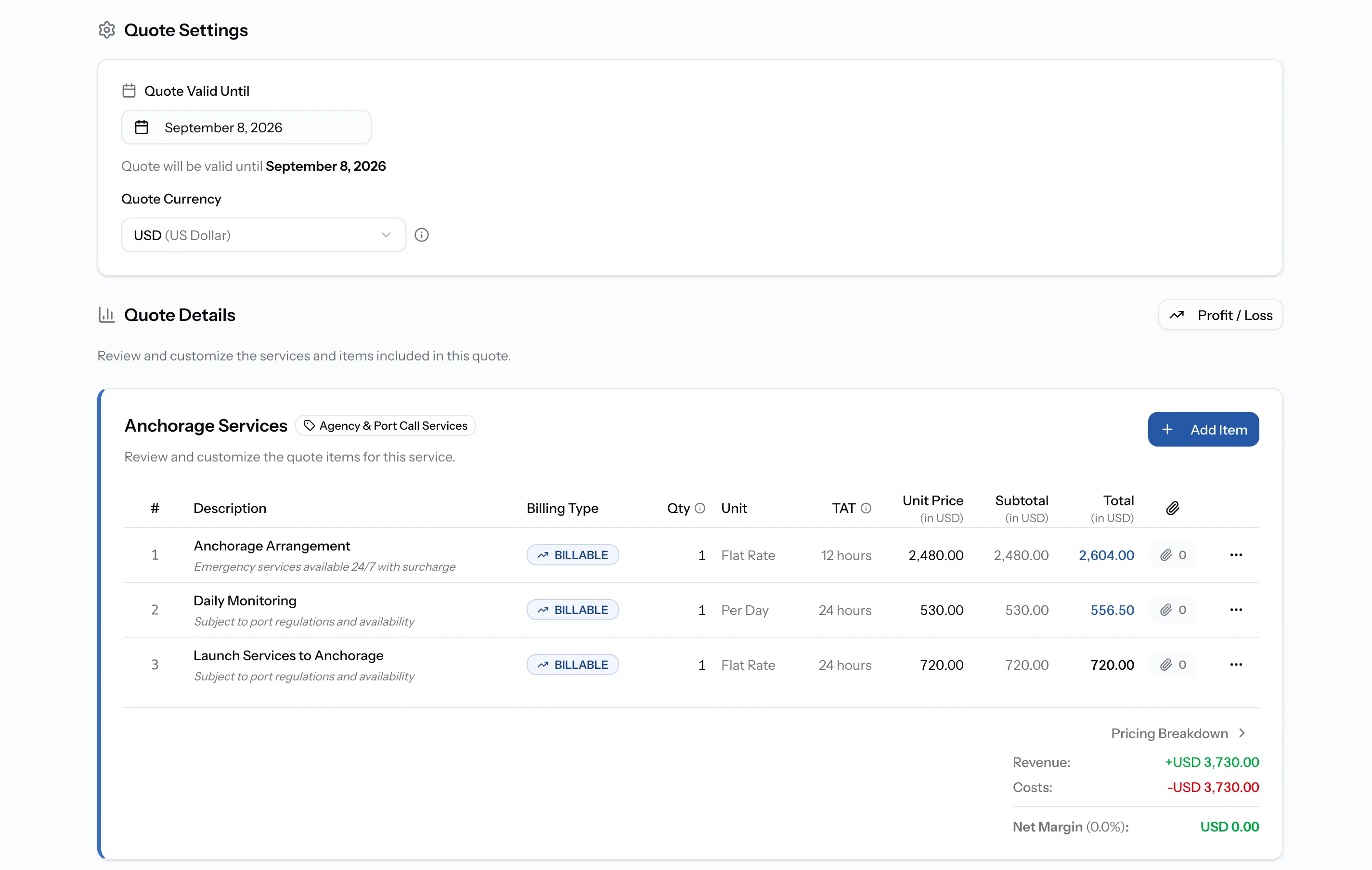Open the September 8, 2026 date picker

coord(246,127)
